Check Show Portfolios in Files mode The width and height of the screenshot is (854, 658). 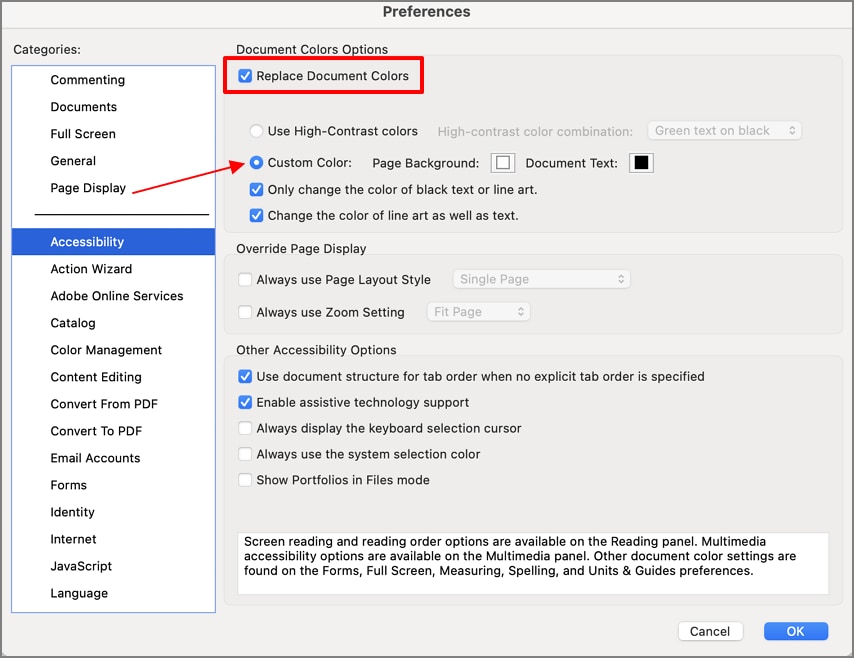pos(245,480)
